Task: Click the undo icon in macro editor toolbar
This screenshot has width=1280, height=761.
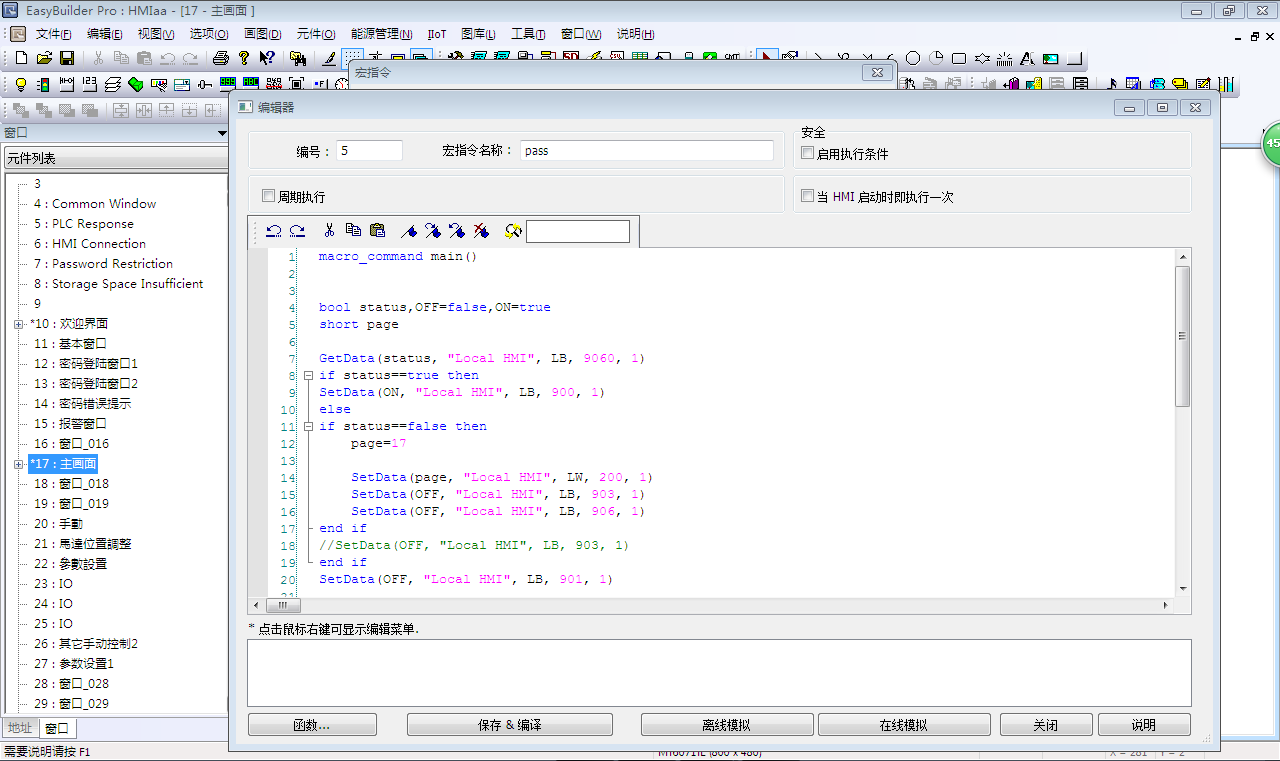Action: click(x=273, y=231)
